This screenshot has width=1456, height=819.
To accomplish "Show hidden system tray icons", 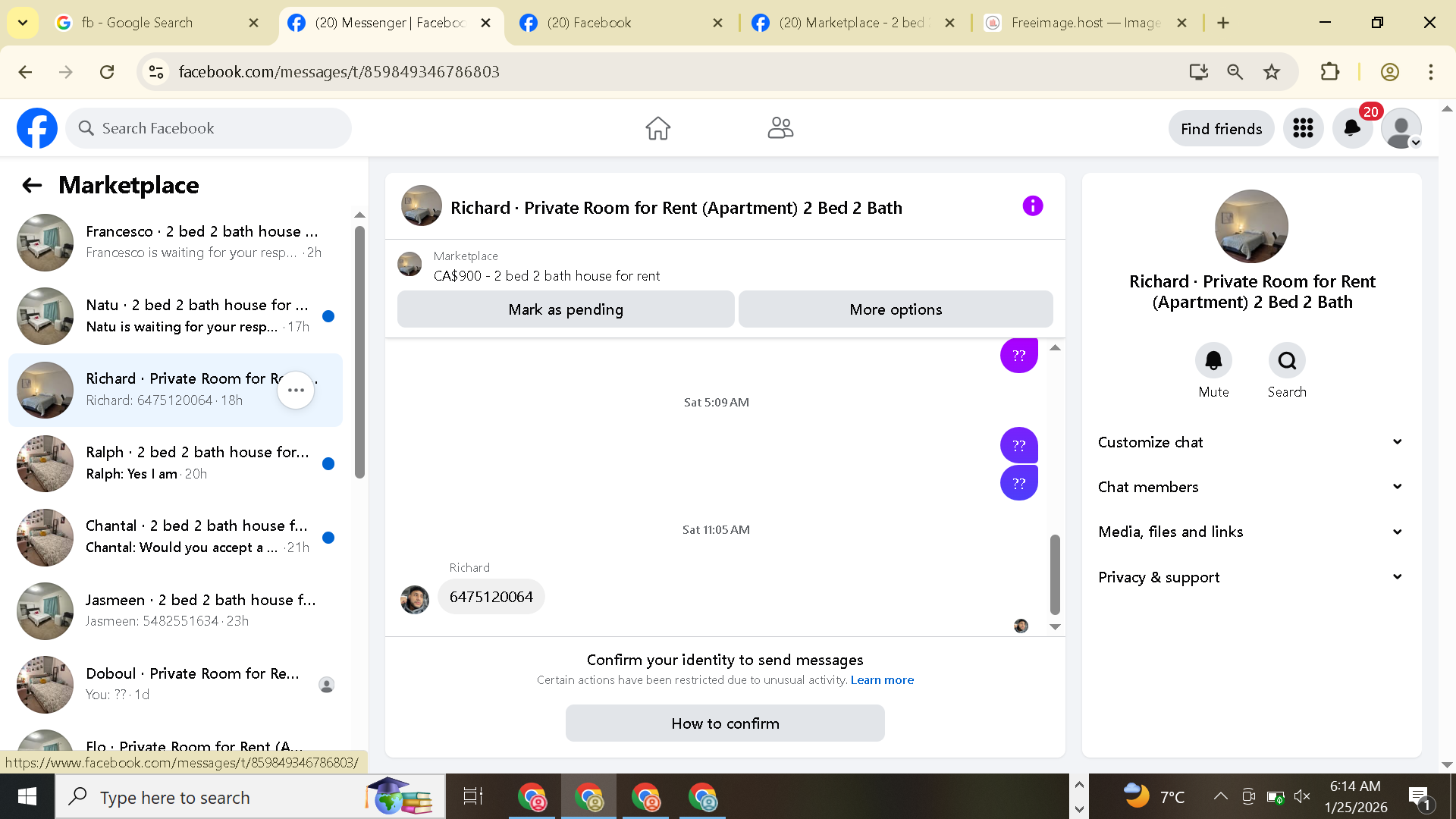I will click(1220, 796).
